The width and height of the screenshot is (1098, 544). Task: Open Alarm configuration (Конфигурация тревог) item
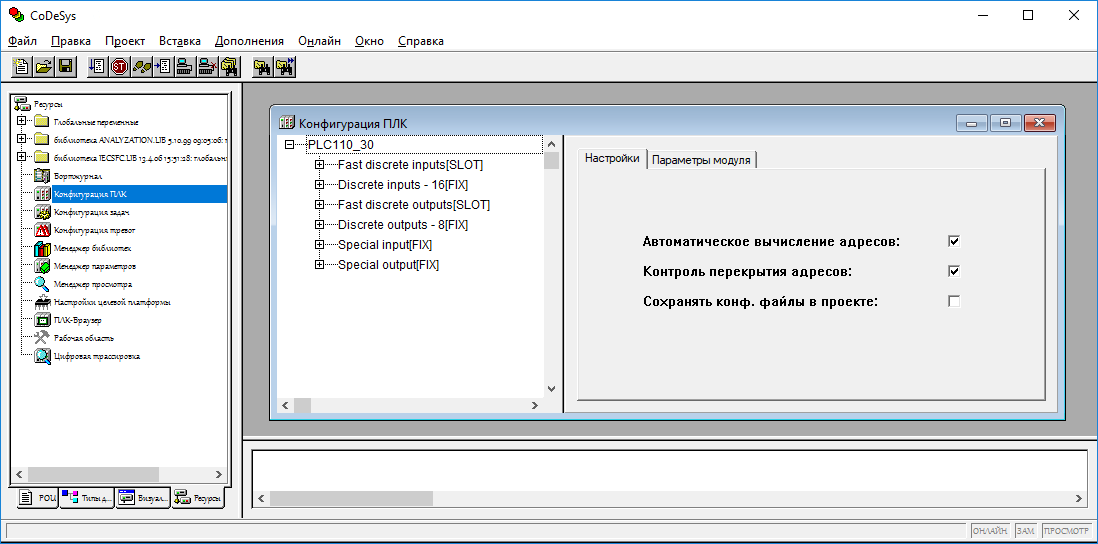click(93, 230)
